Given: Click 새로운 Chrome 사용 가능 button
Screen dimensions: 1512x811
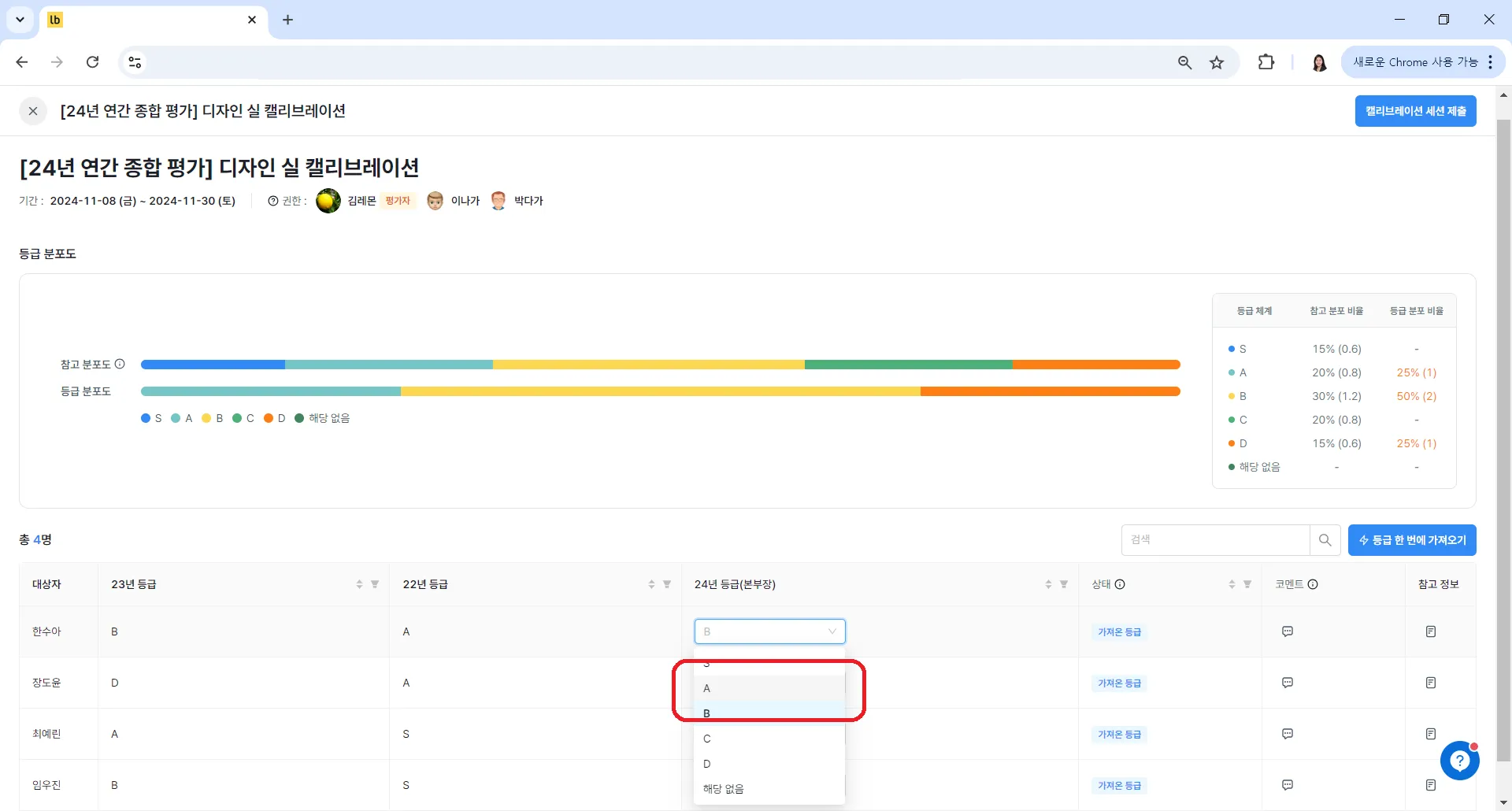Looking at the screenshot, I should click(x=1423, y=62).
